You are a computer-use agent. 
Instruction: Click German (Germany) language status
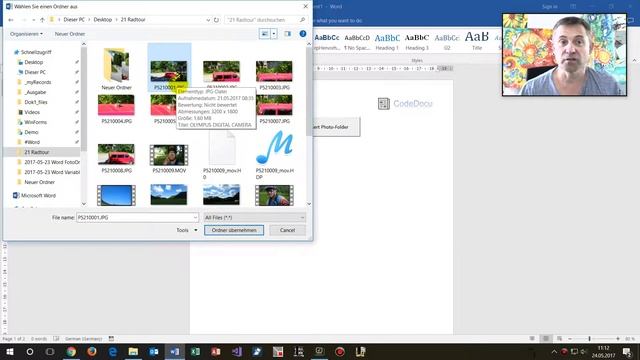pyautogui.click(x=84, y=339)
